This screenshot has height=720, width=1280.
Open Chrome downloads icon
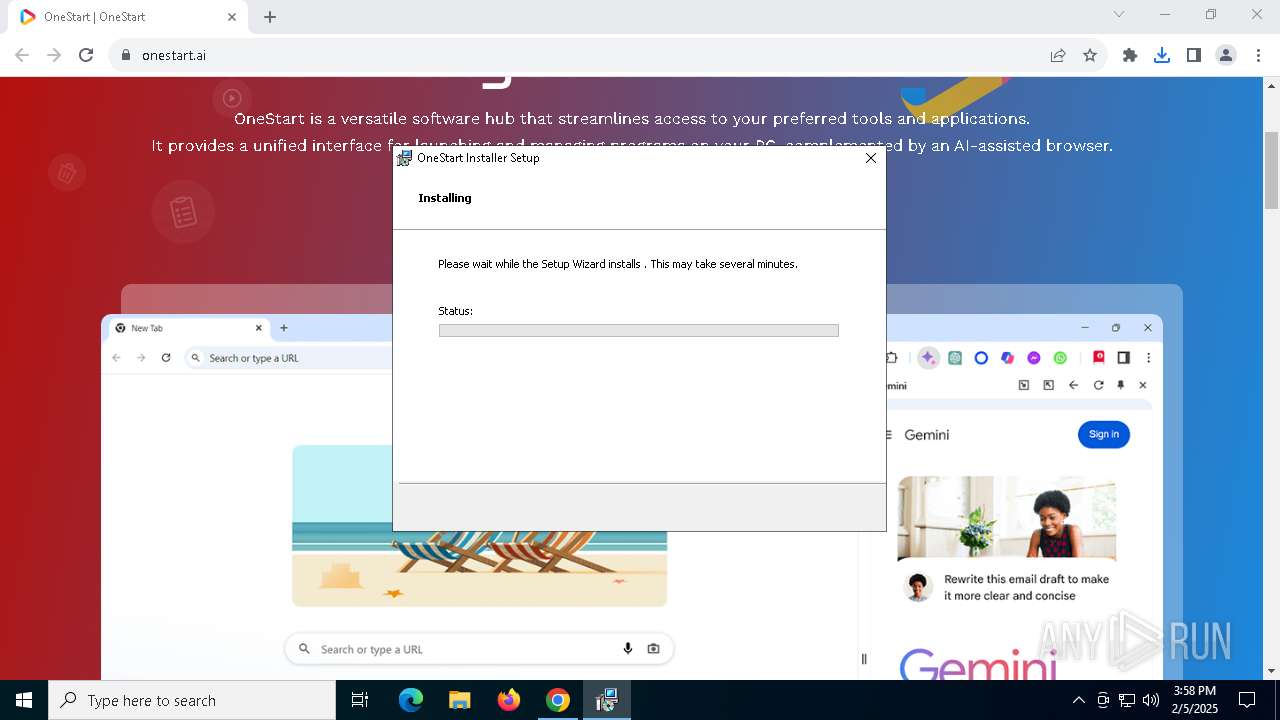1162,55
